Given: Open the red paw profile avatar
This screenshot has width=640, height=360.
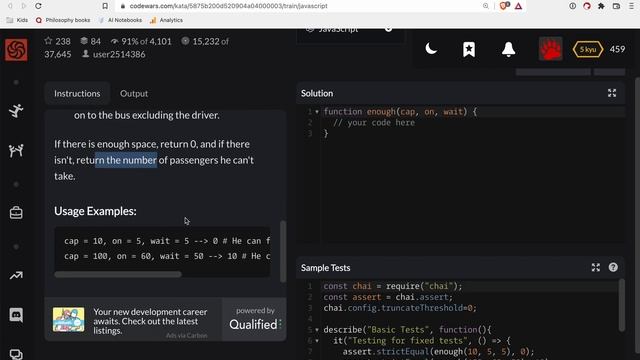Looking at the screenshot, I should [x=550, y=49].
